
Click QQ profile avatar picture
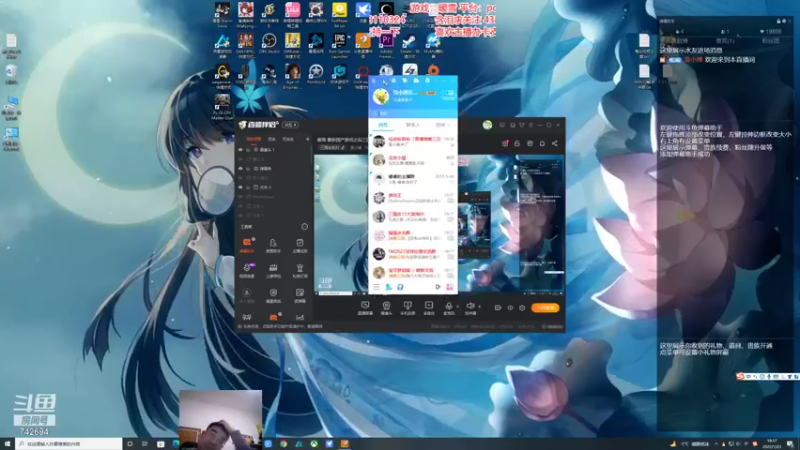pyautogui.click(x=381, y=96)
